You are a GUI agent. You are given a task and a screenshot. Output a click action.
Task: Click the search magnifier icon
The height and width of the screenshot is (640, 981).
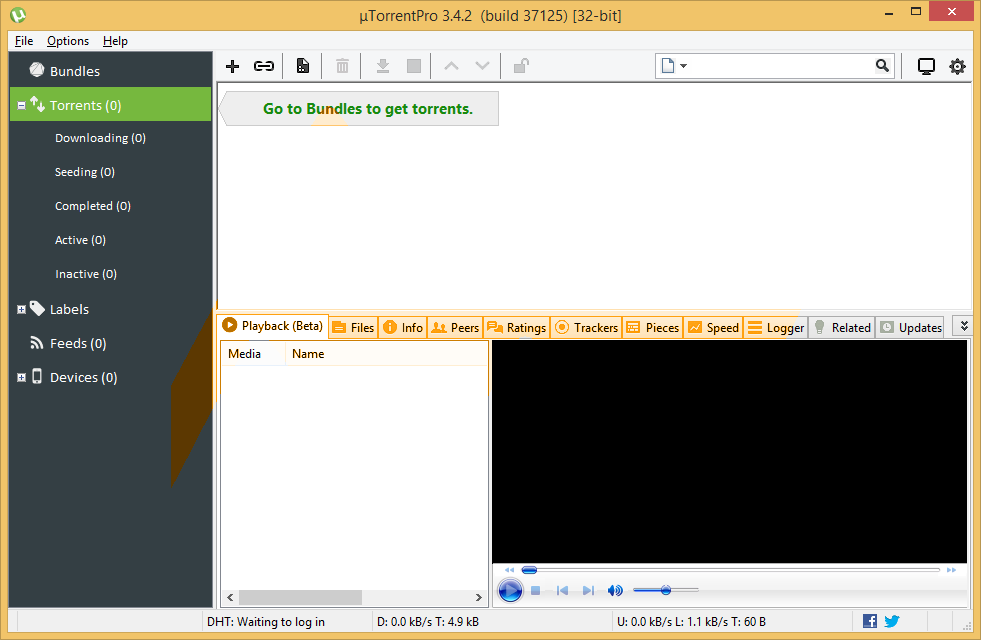pyautogui.click(x=882, y=66)
